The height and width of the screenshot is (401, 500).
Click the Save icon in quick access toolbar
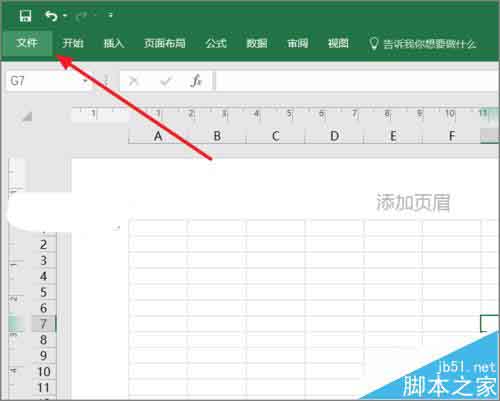click(x=25, y=16)
